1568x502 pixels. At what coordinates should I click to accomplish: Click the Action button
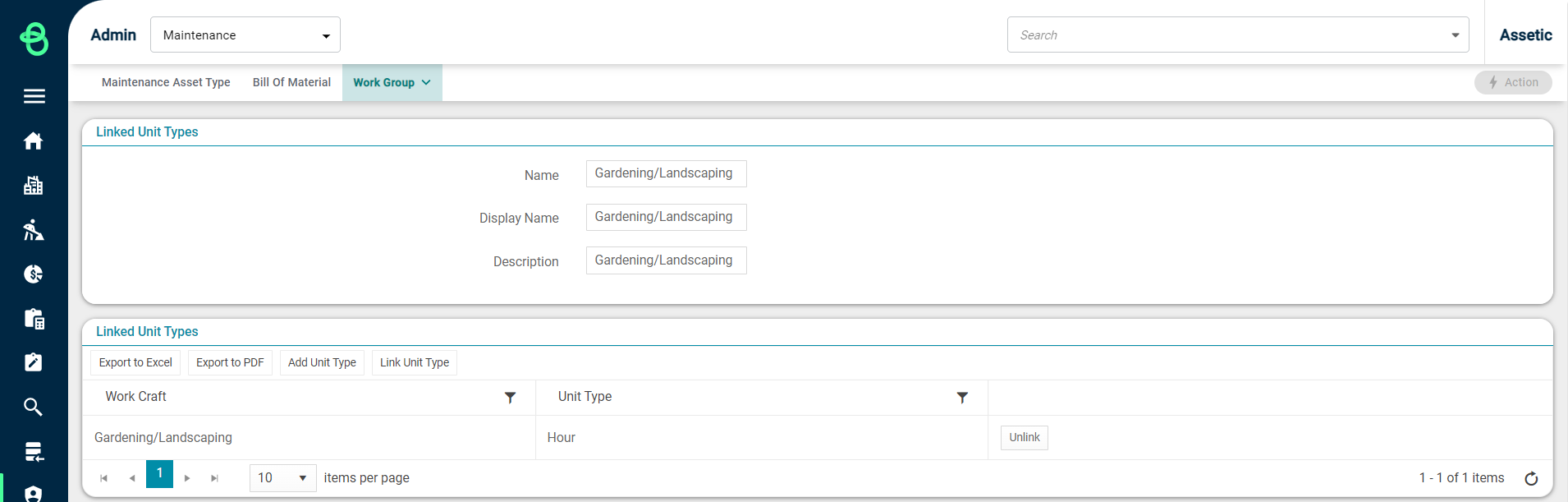(x=1513, y=82)
